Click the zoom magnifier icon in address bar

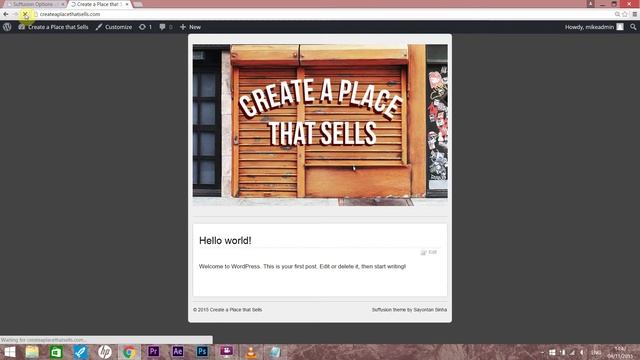617,14
